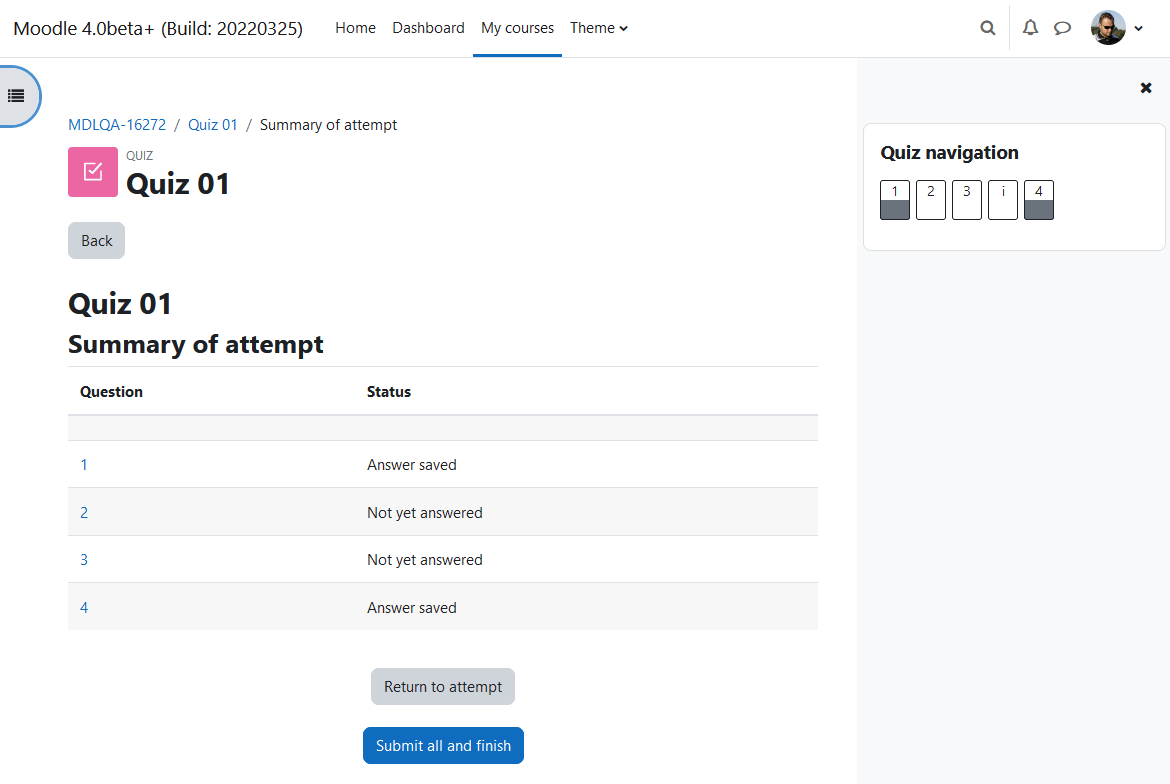Click the pink quiz activity icon
Viewport: 1170px width, 784px height.
pos(93,172)
